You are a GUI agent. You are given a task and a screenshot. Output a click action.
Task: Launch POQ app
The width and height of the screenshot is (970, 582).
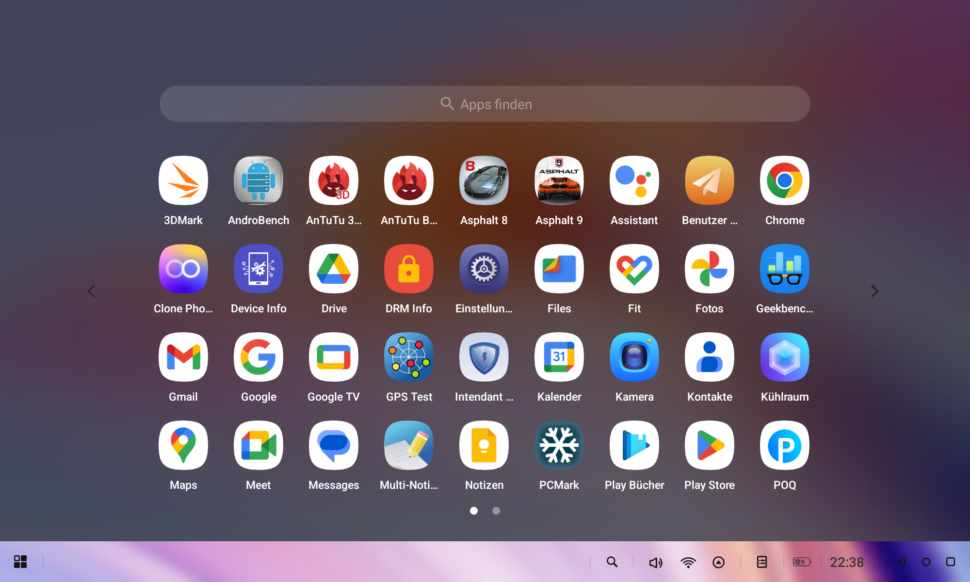click(x=784, y=446)
